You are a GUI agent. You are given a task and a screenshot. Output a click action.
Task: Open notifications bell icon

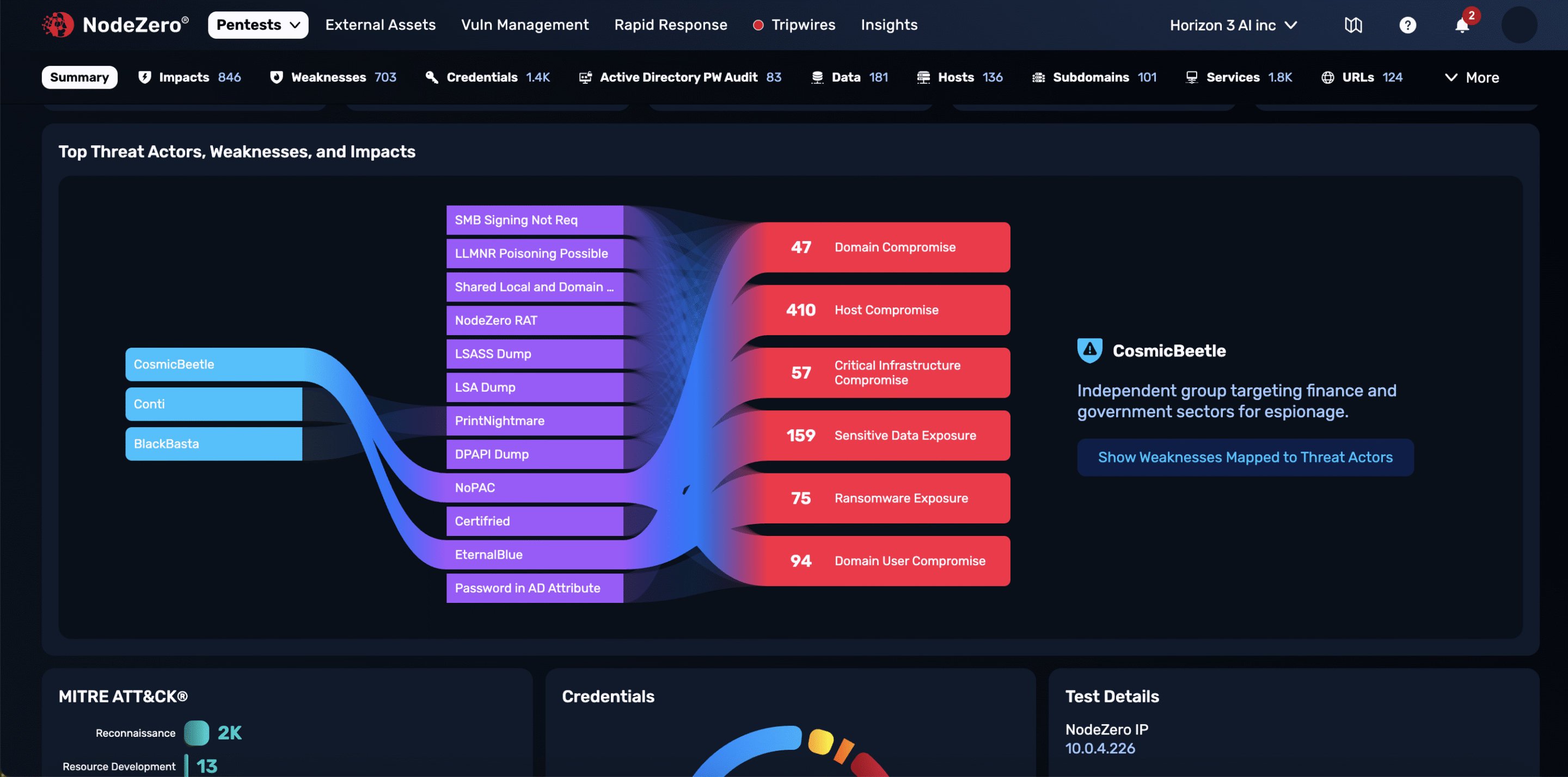pyautogui.click(x=1461, y=25)
